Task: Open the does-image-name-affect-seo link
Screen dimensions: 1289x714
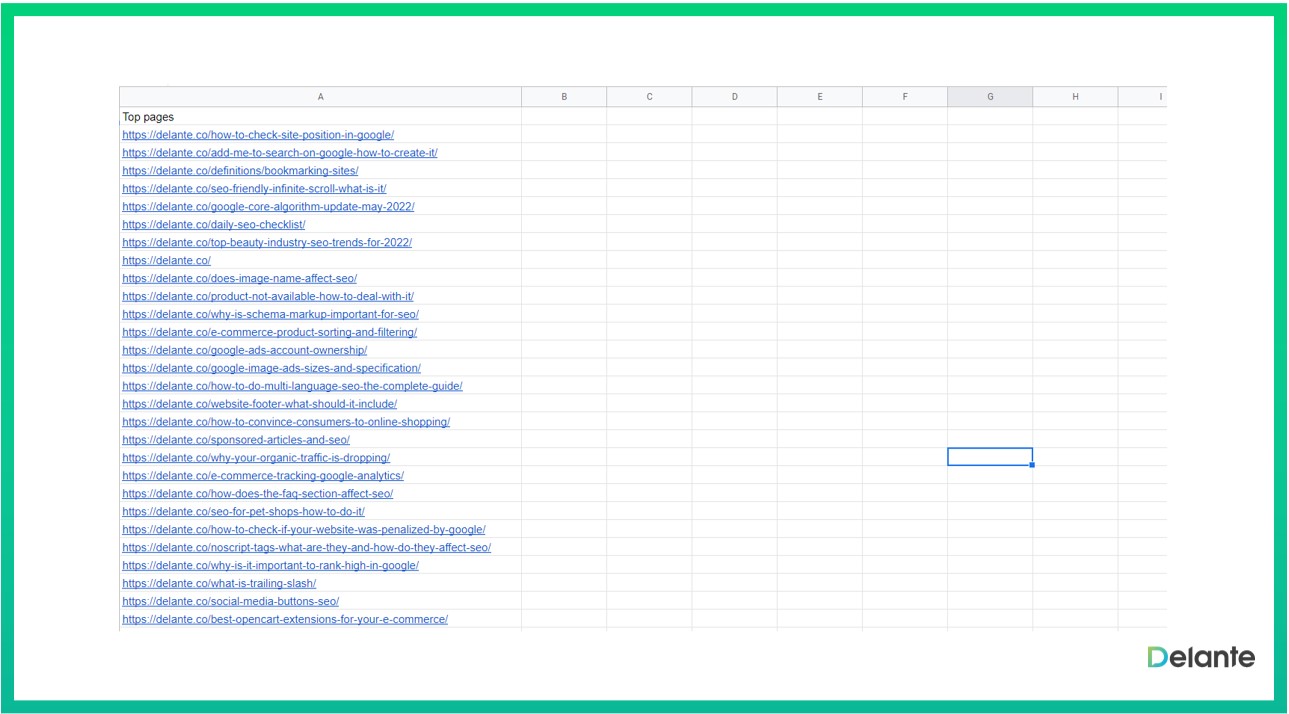Action: pos(240,279)
